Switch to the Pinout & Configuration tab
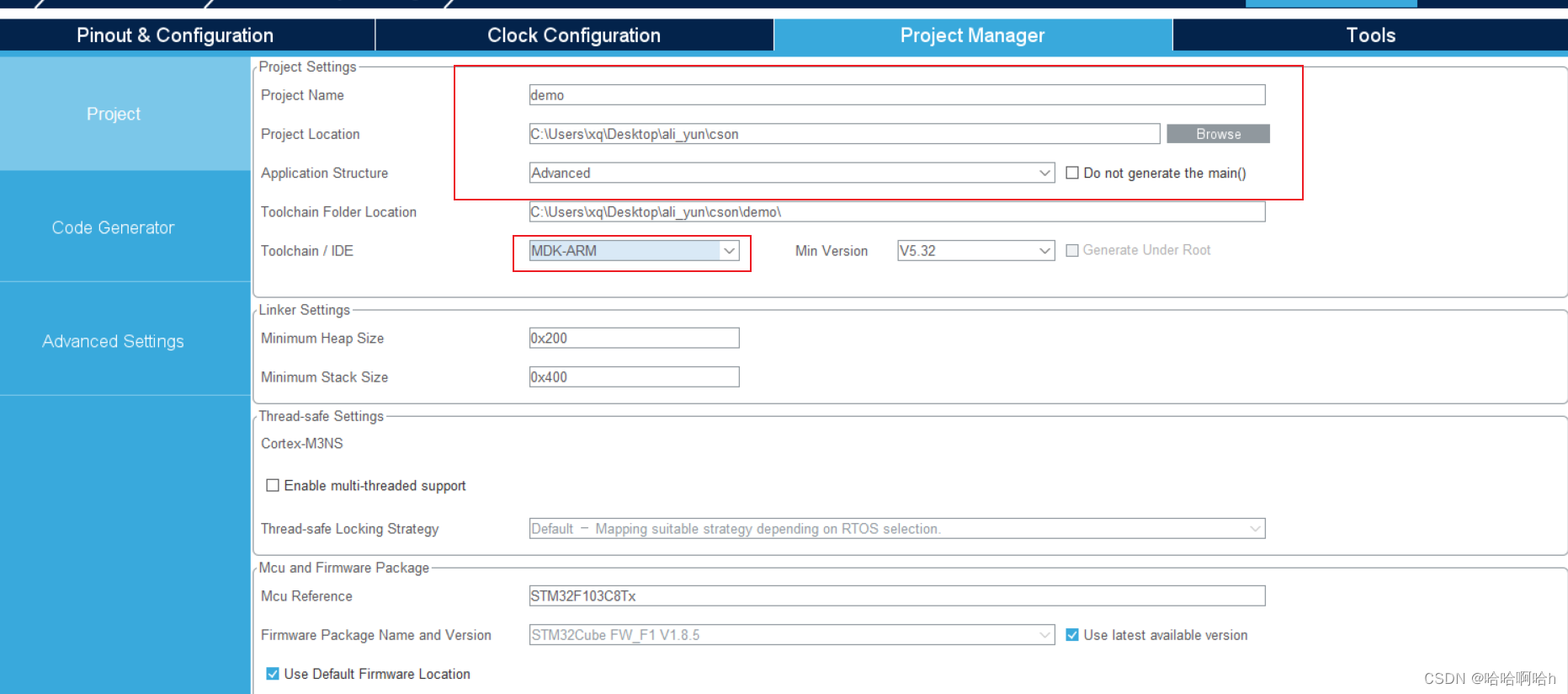This screenshot has height=694, width=1568. 175,35
